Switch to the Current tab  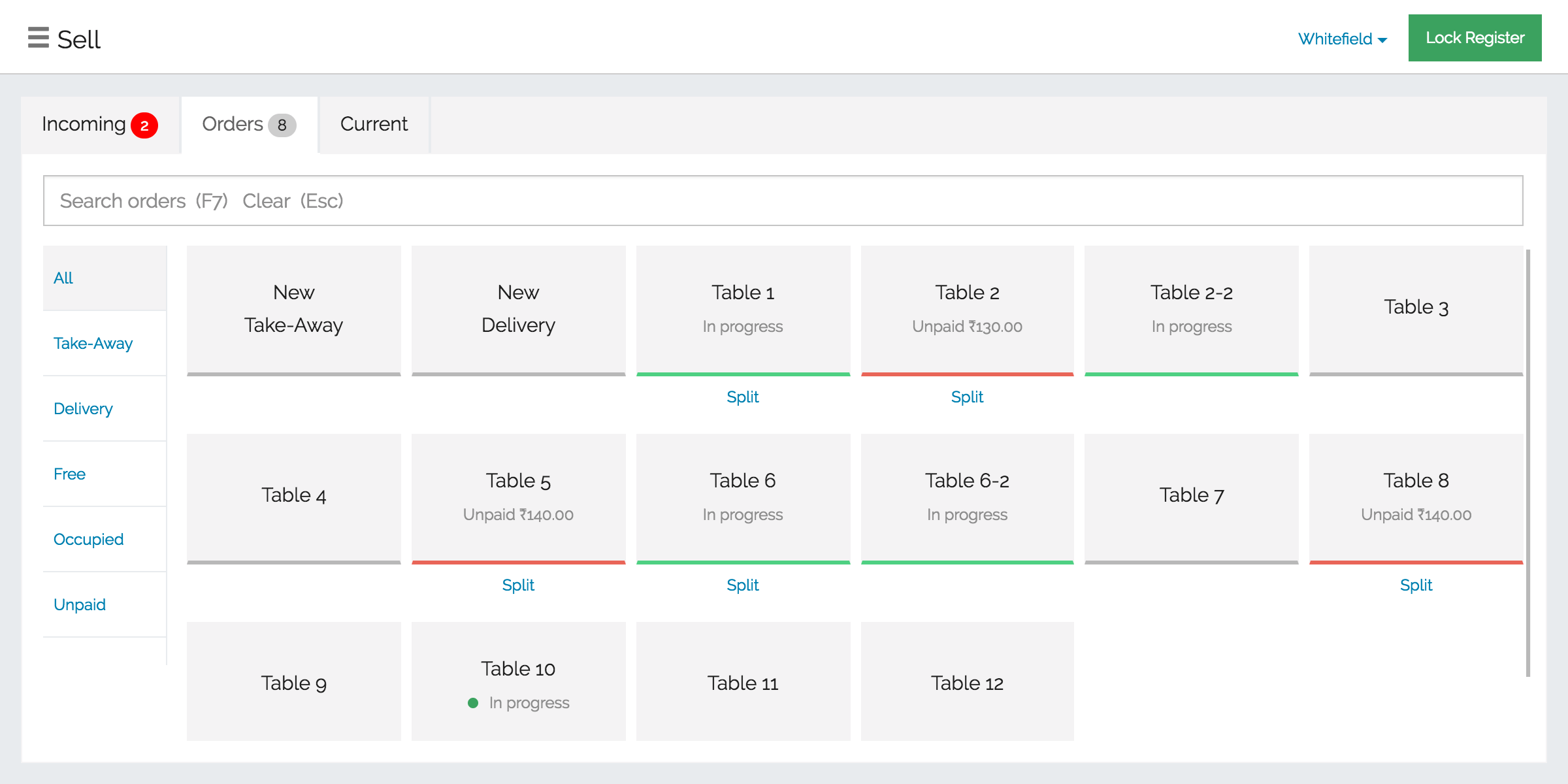pyautogui.click(x=374, y=124)
